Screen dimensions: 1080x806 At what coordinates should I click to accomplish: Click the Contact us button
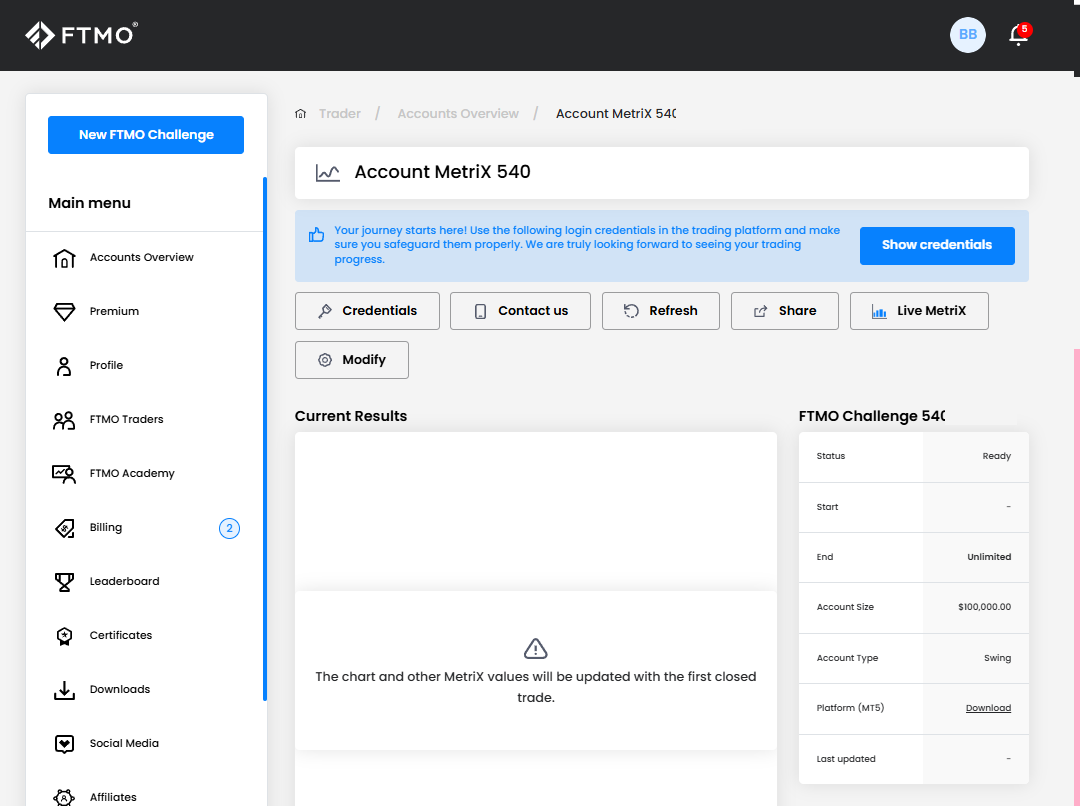(x=520, y=311)
